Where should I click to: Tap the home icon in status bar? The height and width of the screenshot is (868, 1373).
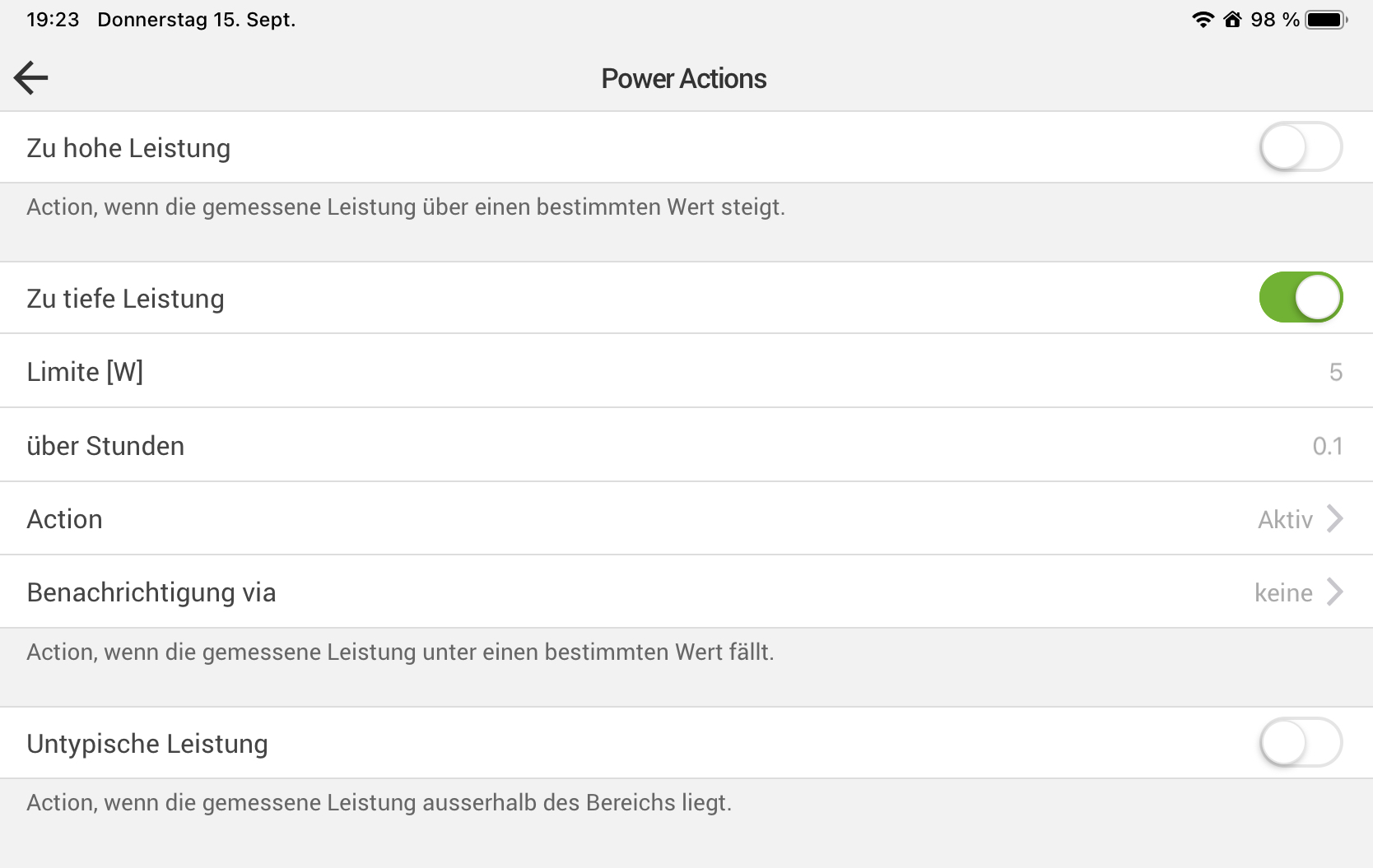click(x=1232, y=20)
